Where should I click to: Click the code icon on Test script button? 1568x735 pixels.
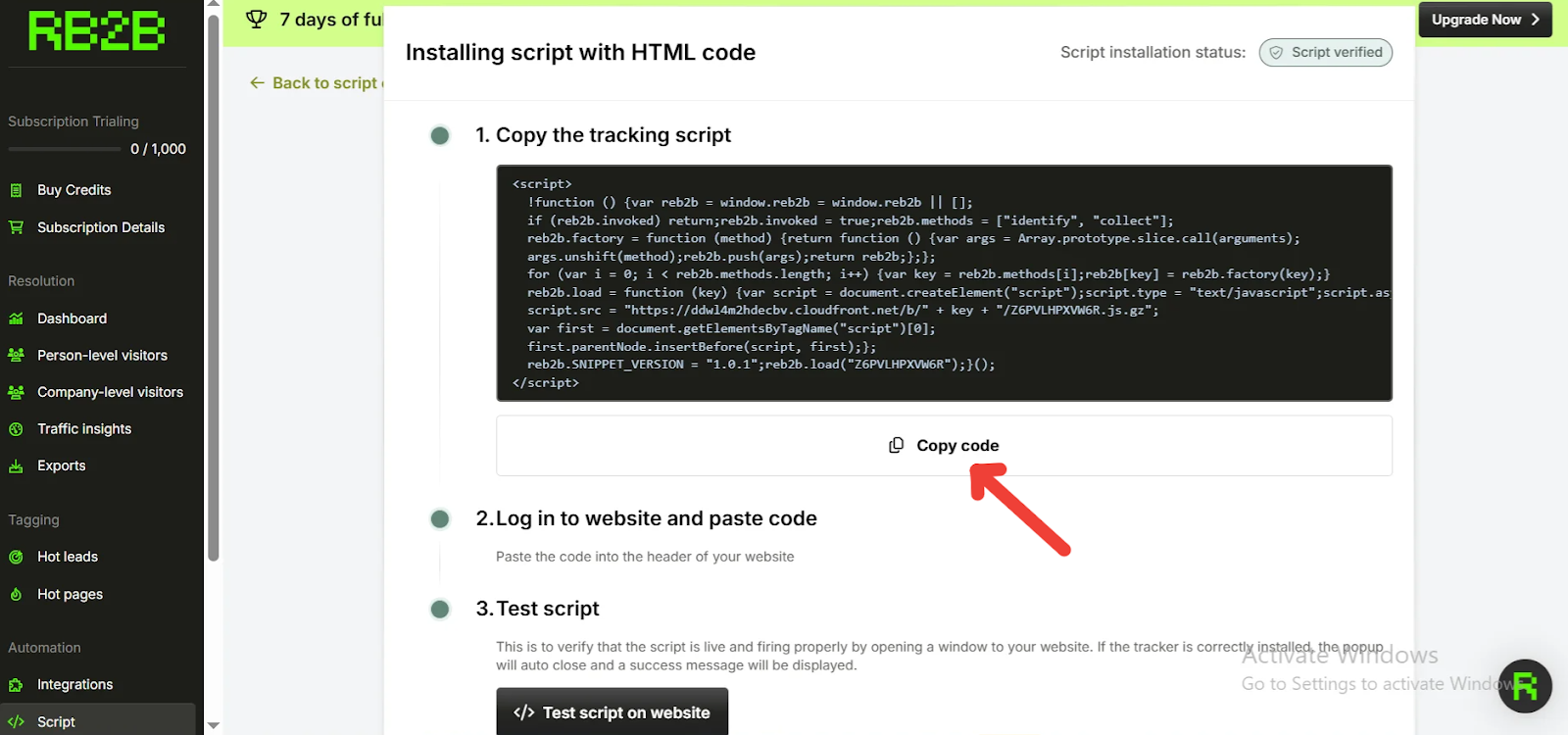pos(524,712)
